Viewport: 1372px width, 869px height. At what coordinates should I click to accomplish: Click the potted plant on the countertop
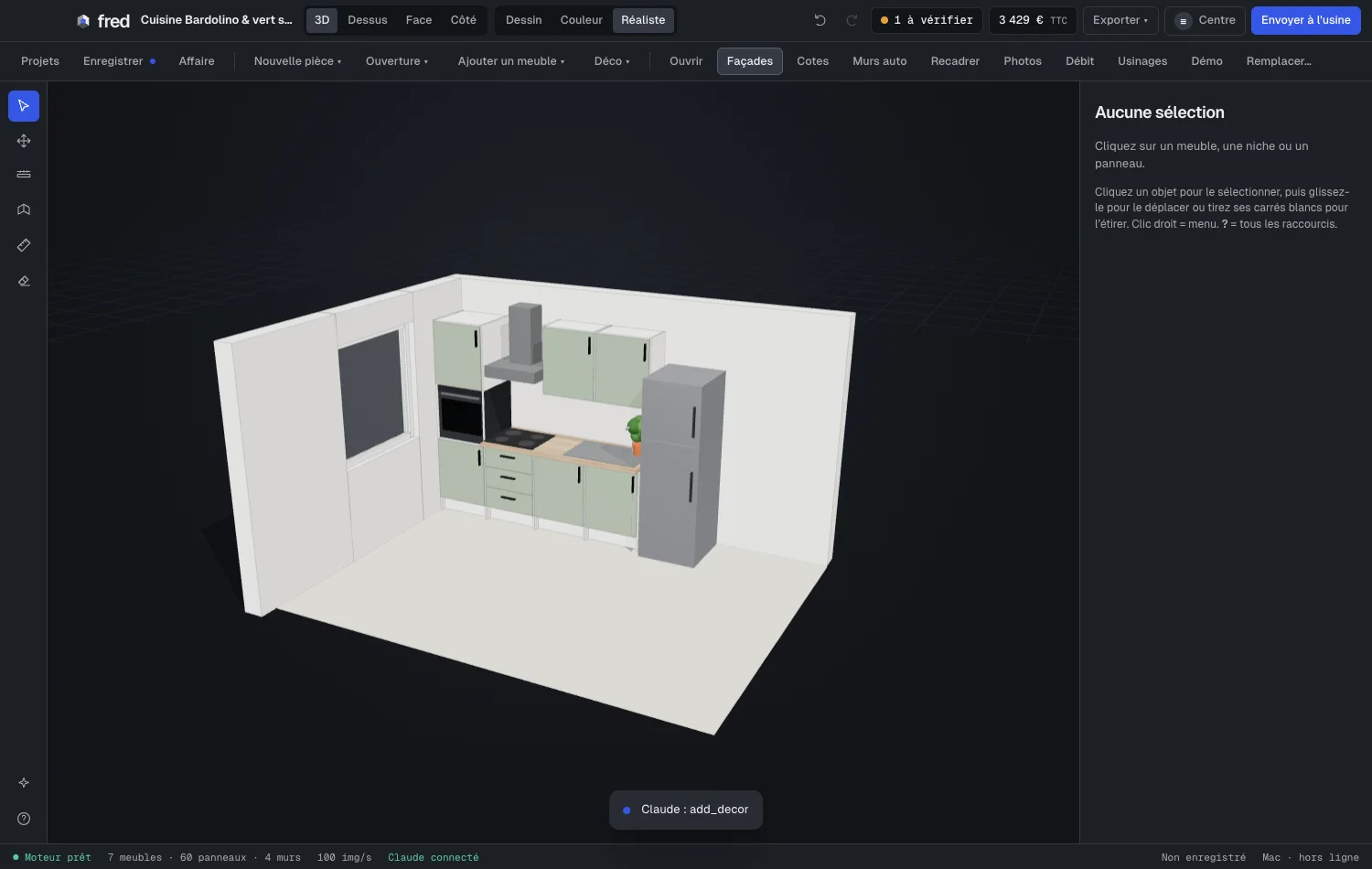click(x=635, y=434)
